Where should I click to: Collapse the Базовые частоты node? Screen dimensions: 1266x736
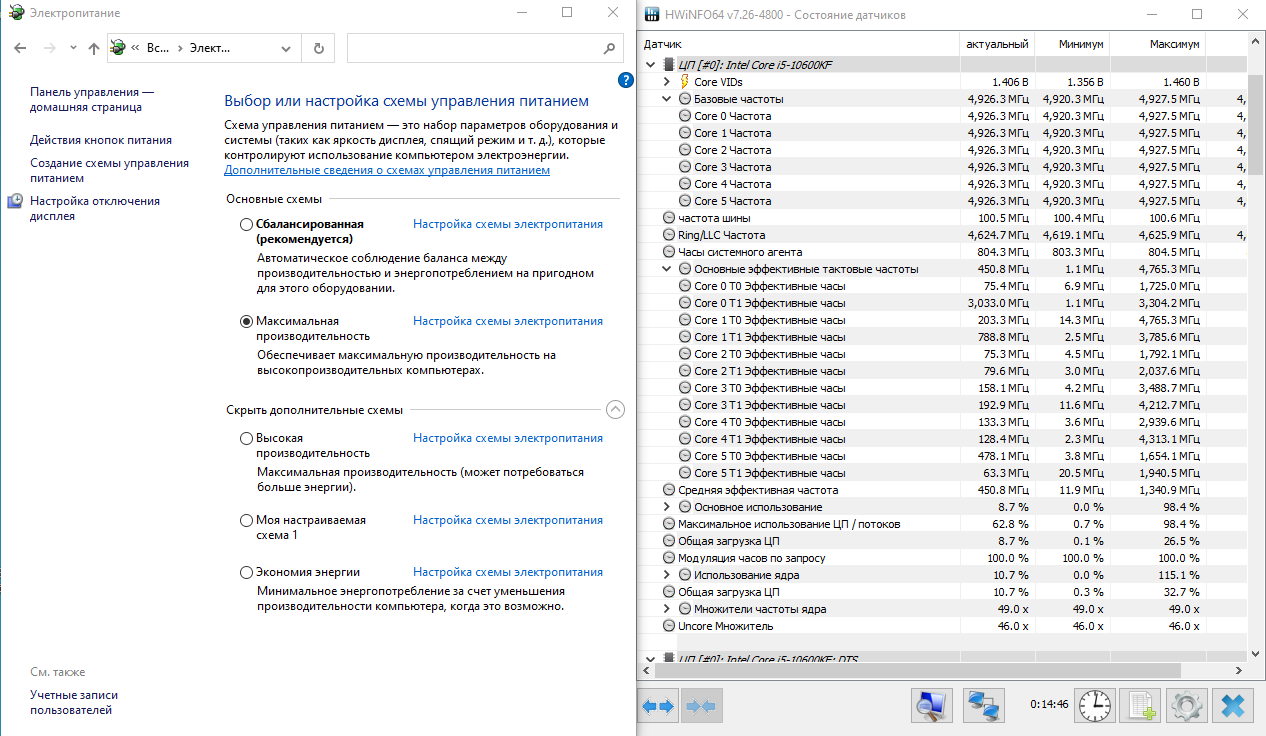click(x=667, y=99)
